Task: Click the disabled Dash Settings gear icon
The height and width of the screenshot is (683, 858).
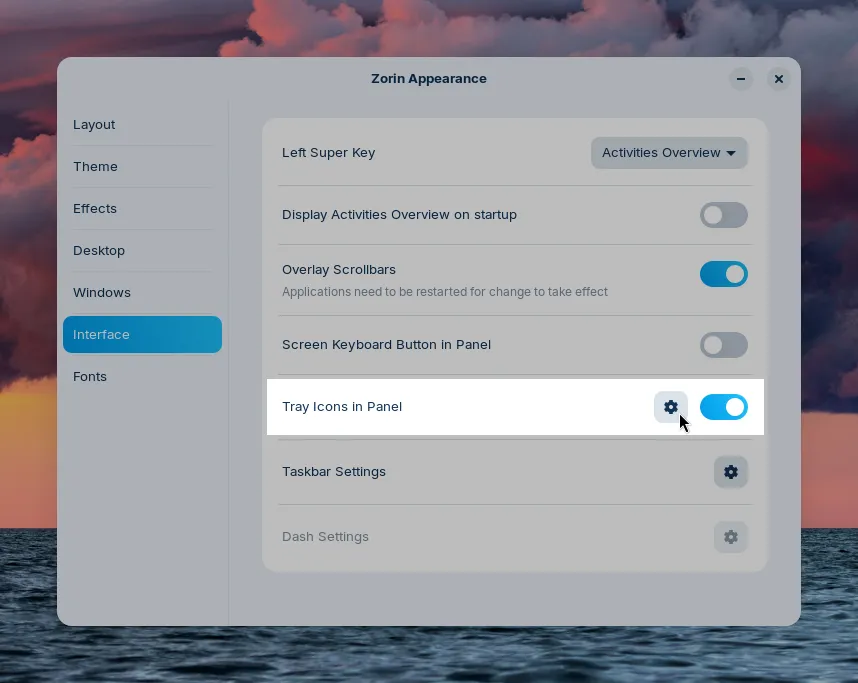Action: [x=730, y=536]
